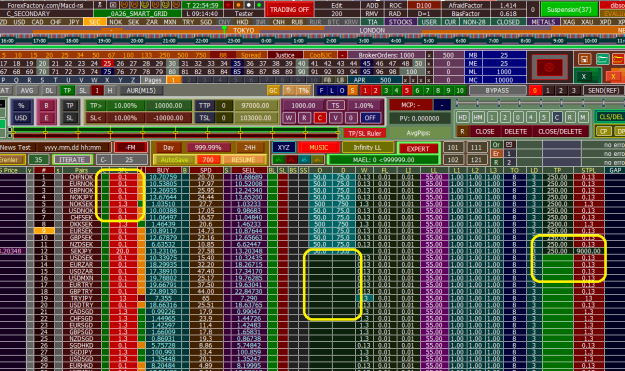Select the STOCKS tab
Image resolution: width=625 pixels, height=371 pixels.
click(x=400, y=22)
